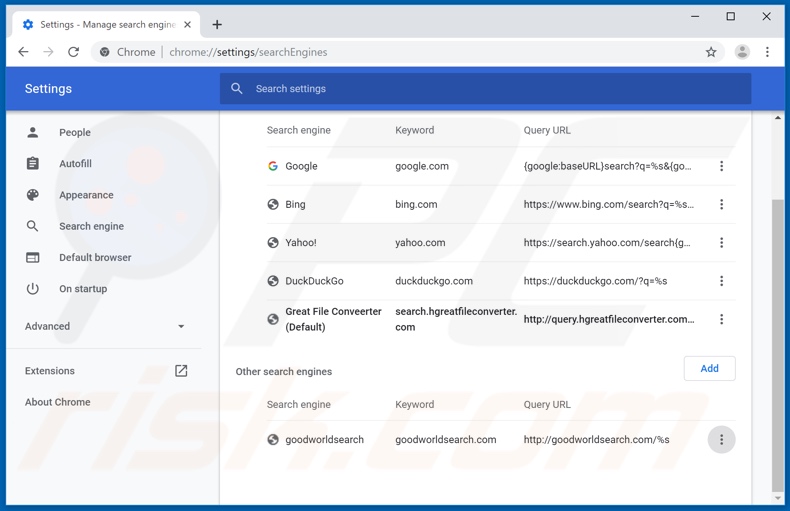
Task: Reload the page with refresh icon
Action: tap(73, 52)
